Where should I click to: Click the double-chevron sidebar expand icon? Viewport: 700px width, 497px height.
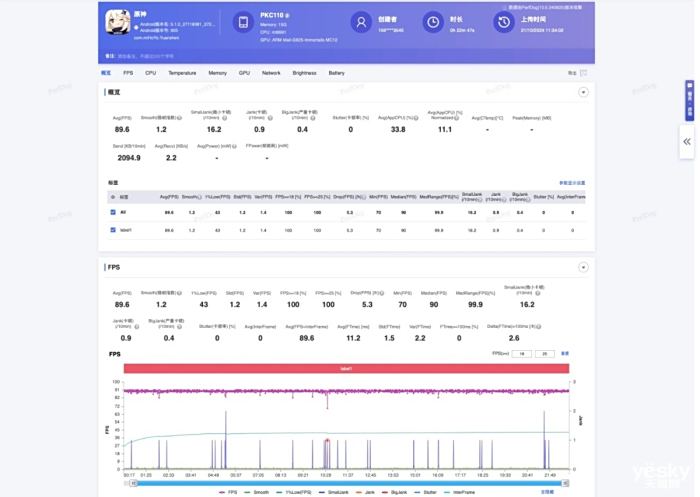(687, 142)
